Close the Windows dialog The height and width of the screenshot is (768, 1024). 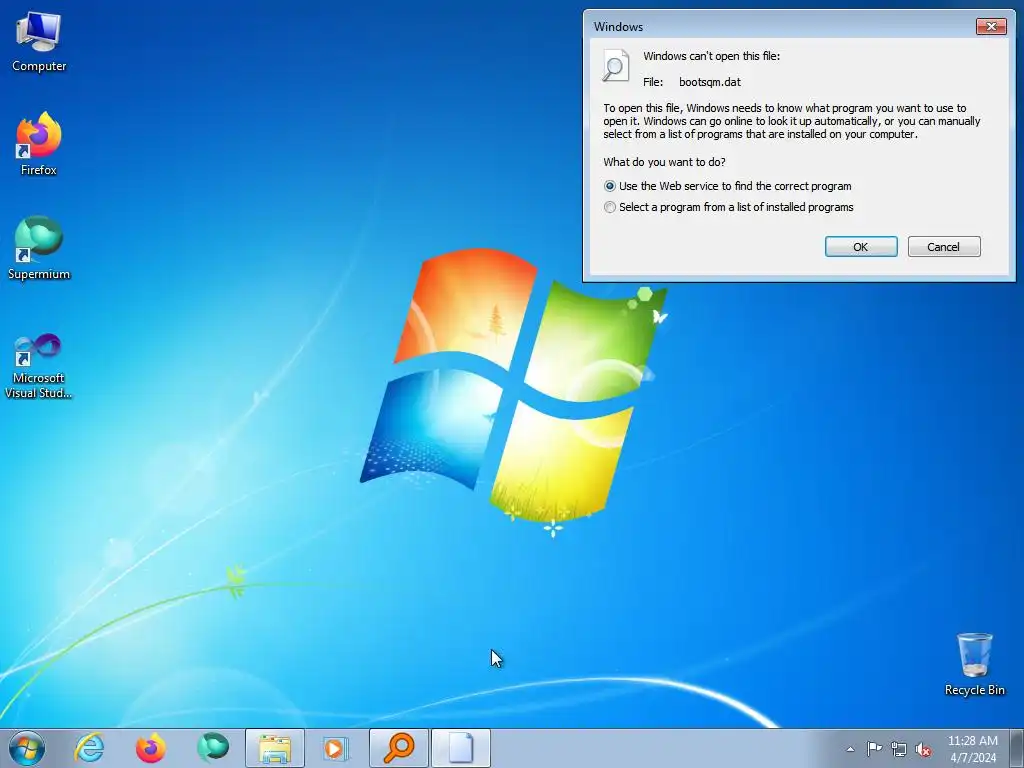991,26
